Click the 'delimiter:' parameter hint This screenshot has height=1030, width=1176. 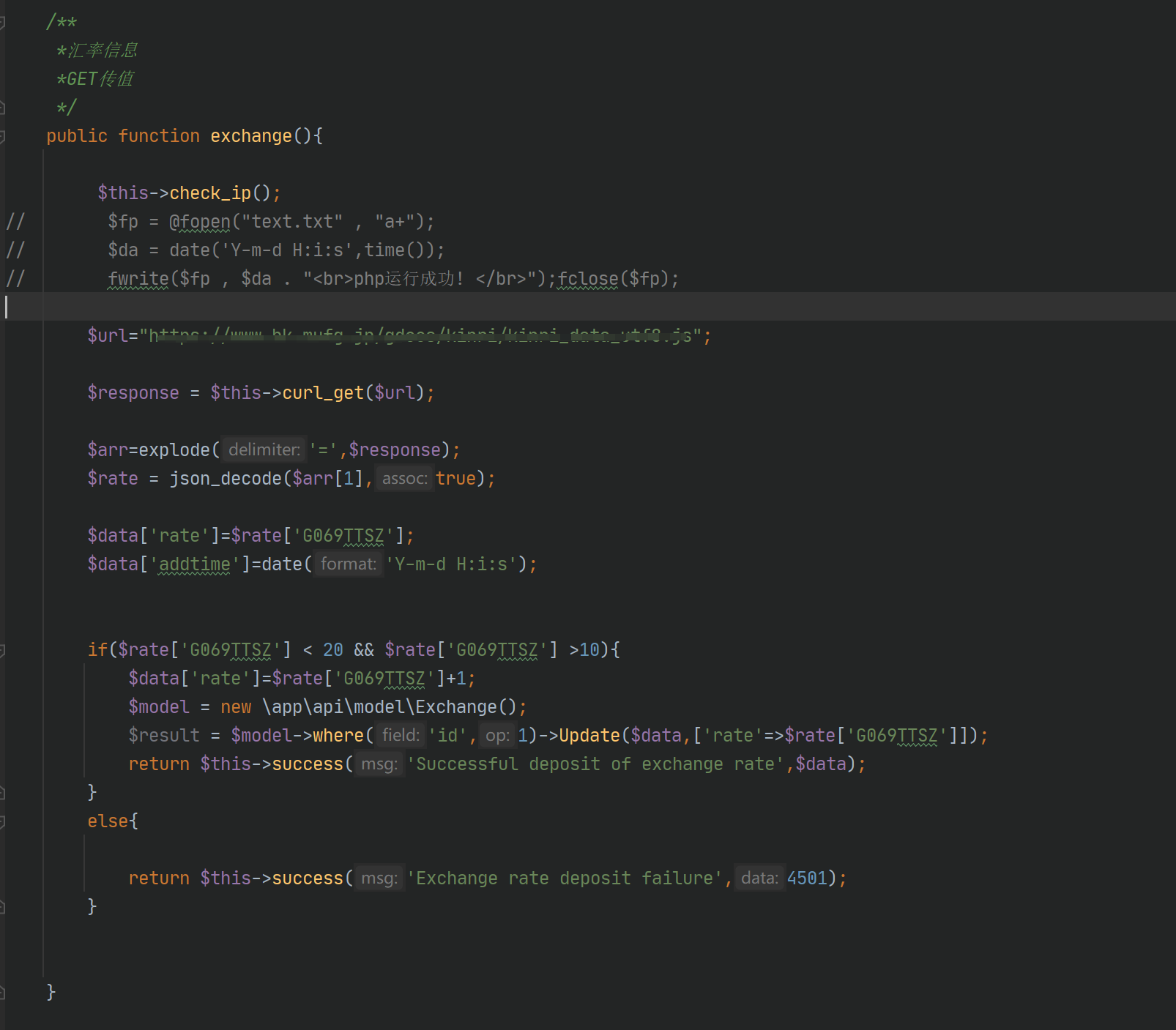click(264, 449)
